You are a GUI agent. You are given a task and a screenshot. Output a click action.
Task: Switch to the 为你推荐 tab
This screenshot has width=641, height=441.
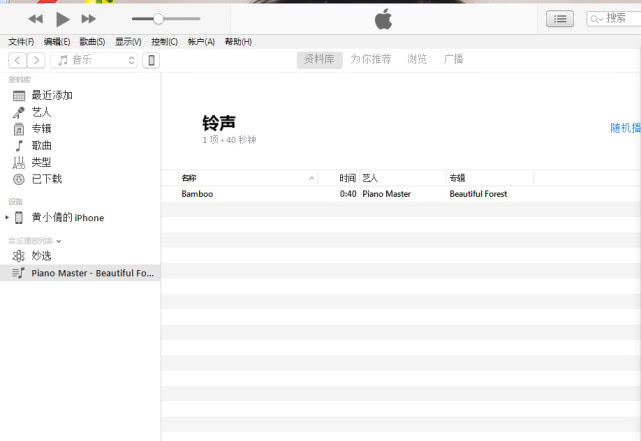pos(371,59)
